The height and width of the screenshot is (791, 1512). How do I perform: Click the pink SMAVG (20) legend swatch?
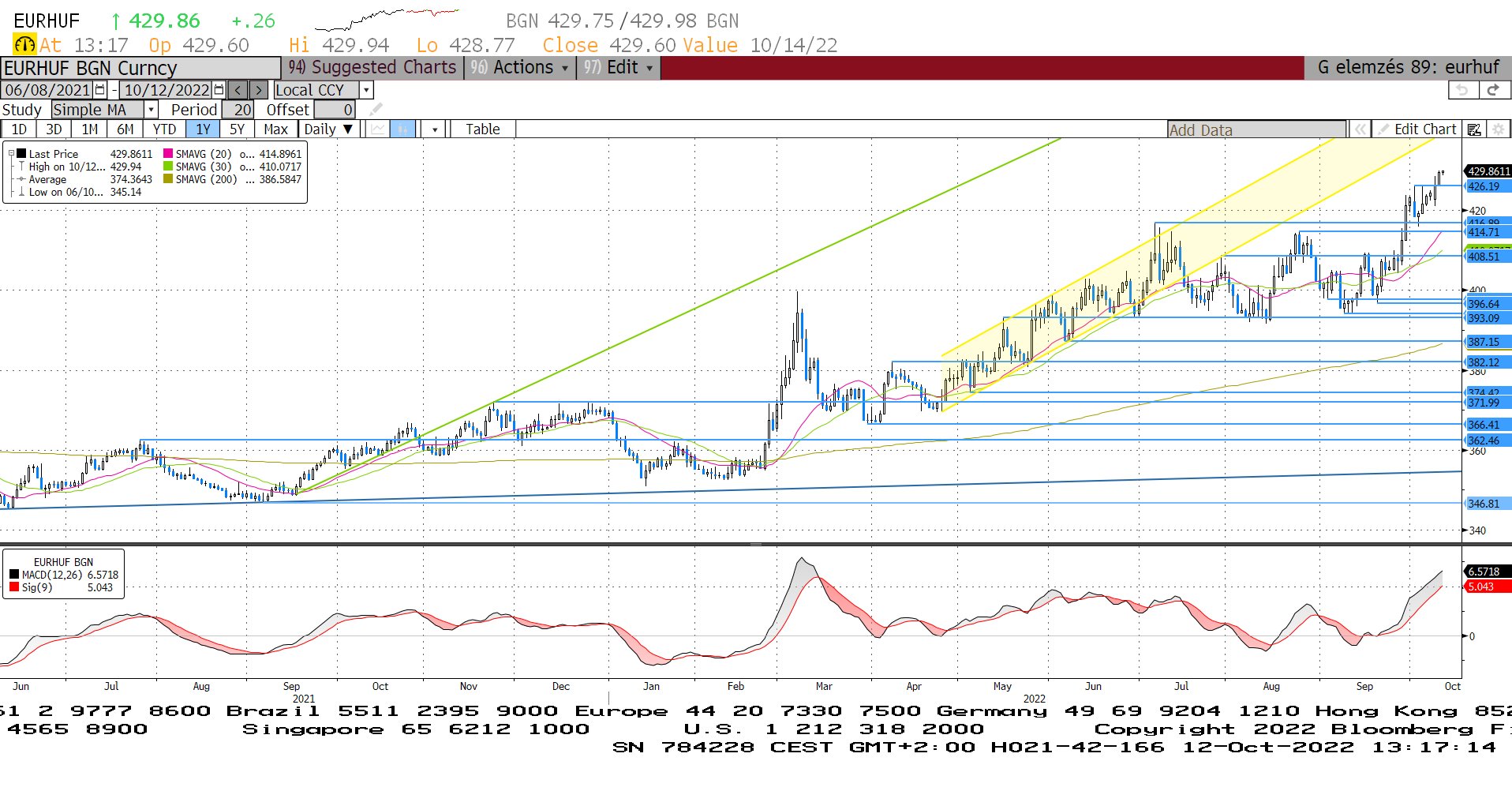[168, 154]
